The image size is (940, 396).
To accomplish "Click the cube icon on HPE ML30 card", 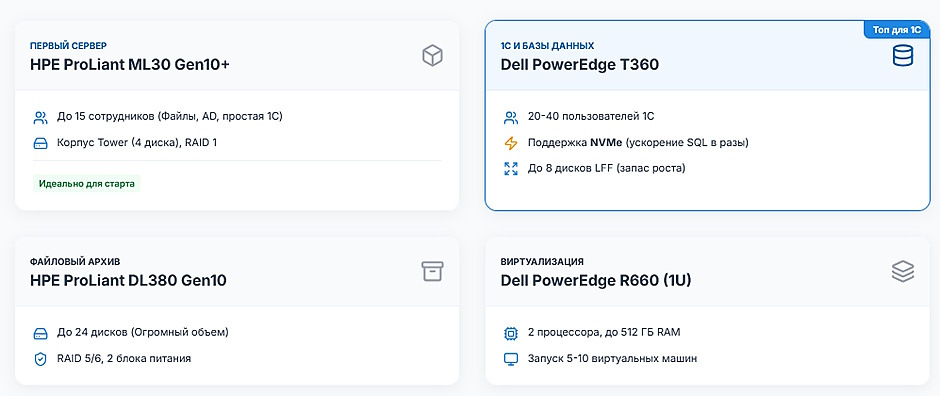I will [432, 56].
